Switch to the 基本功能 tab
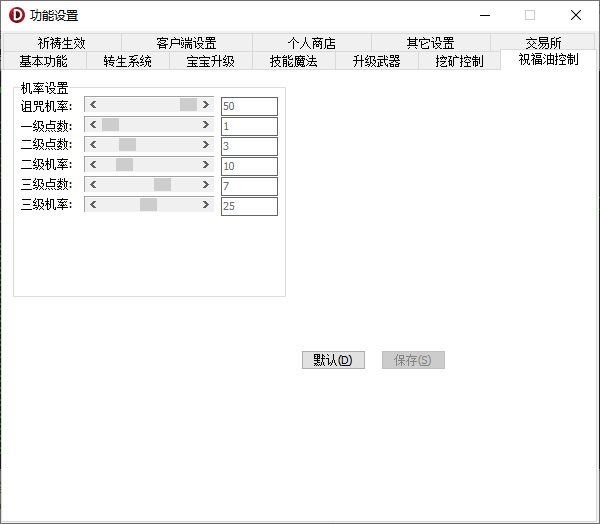Viewport: 600px width, 524px height. point(43,61)
